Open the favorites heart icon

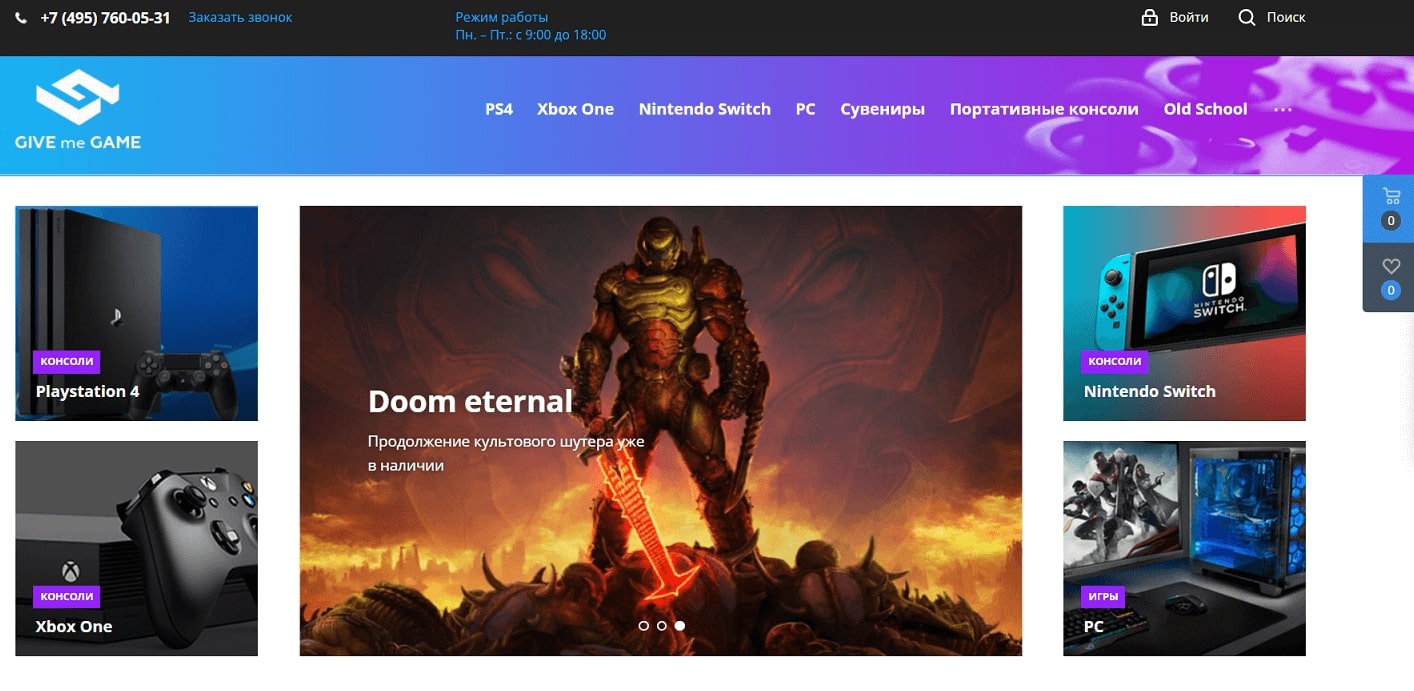point(1390,266)
